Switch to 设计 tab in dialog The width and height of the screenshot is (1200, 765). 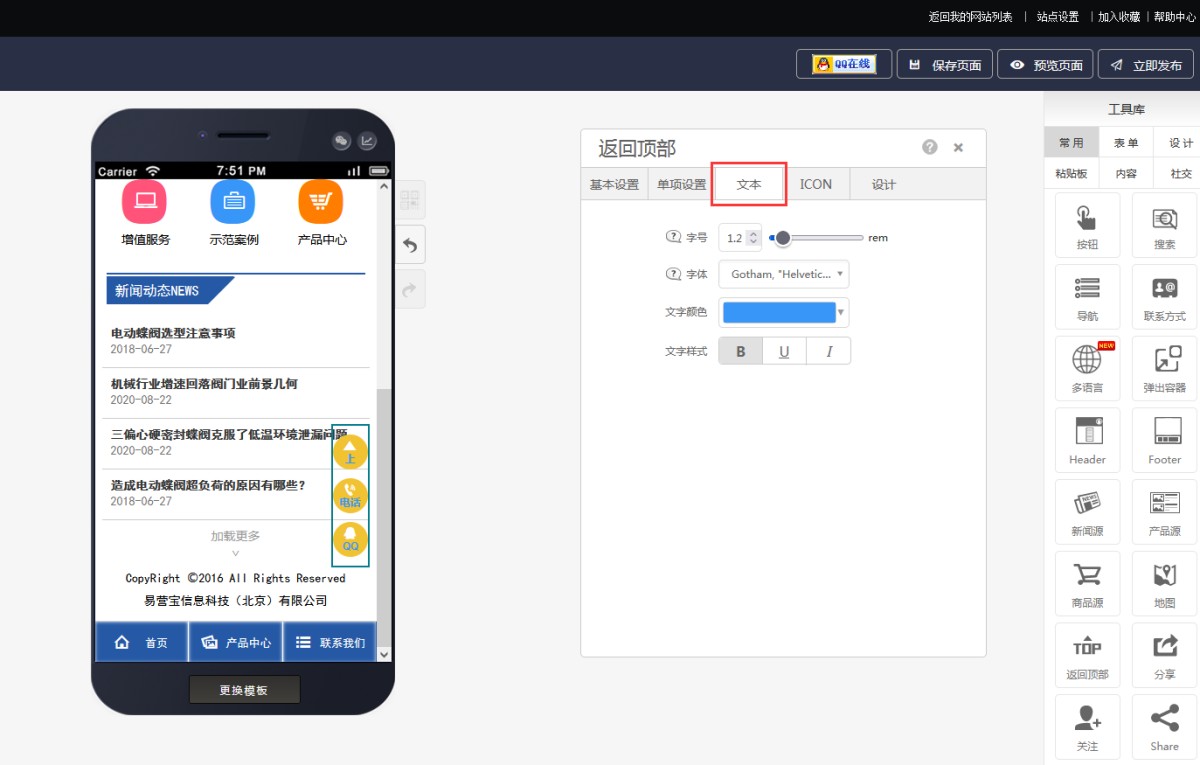(x=884, y=184)
